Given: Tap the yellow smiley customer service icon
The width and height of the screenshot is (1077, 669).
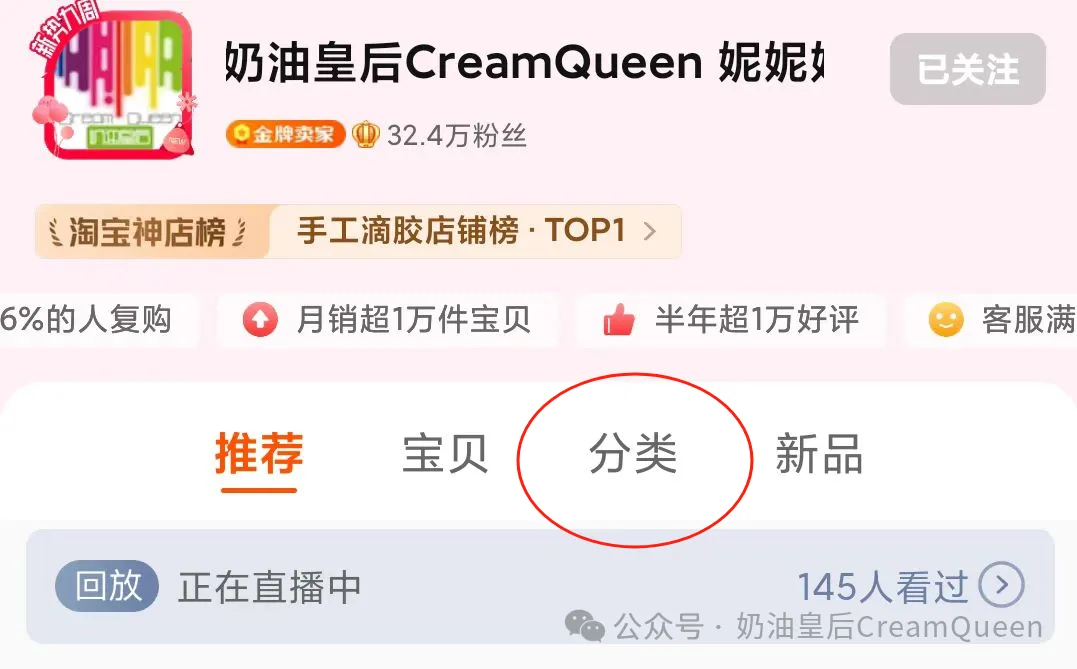Looking at the screenshot, I should click(946, 319).
